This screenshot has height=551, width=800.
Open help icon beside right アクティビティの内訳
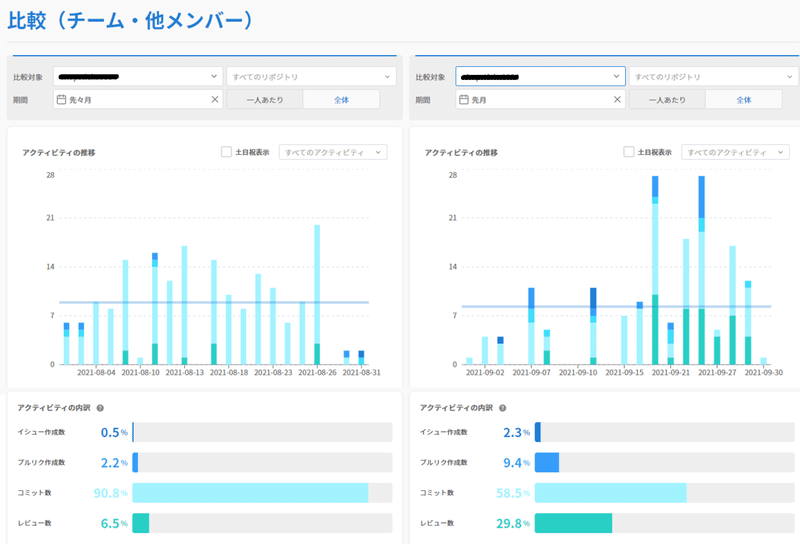[503, 408]
